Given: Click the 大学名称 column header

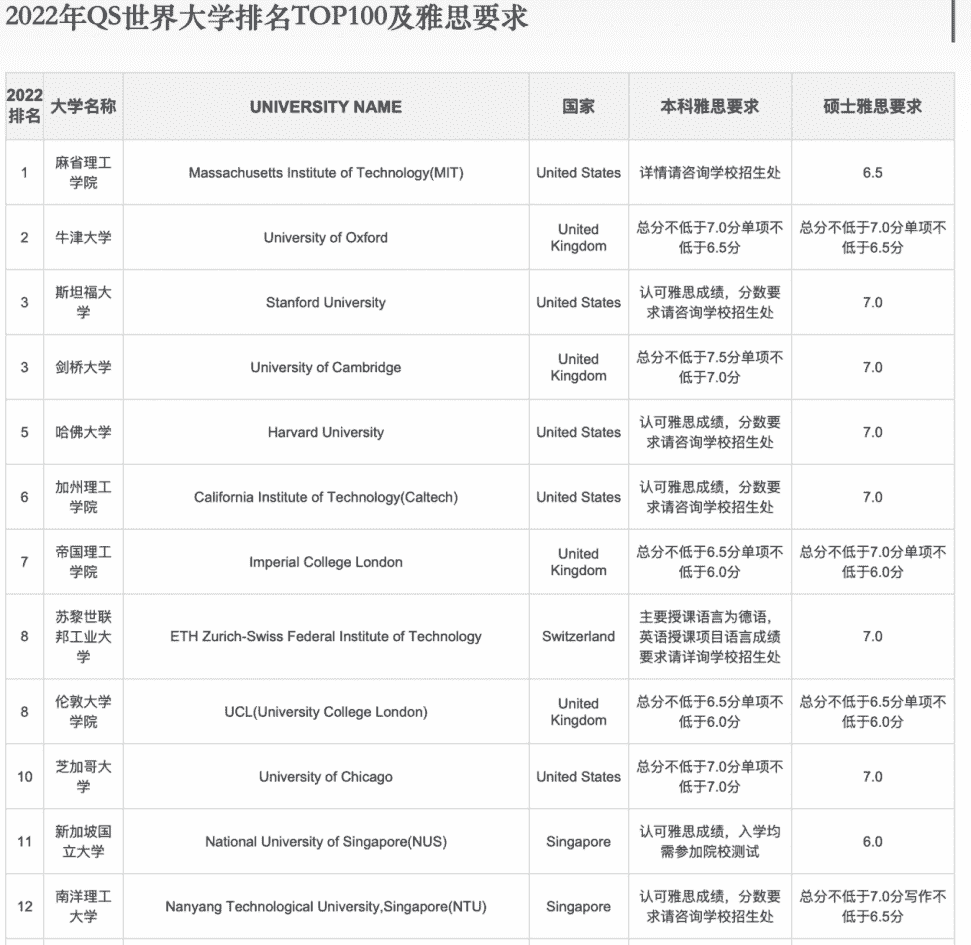Looking at the screenshot, I should (83, 106).
